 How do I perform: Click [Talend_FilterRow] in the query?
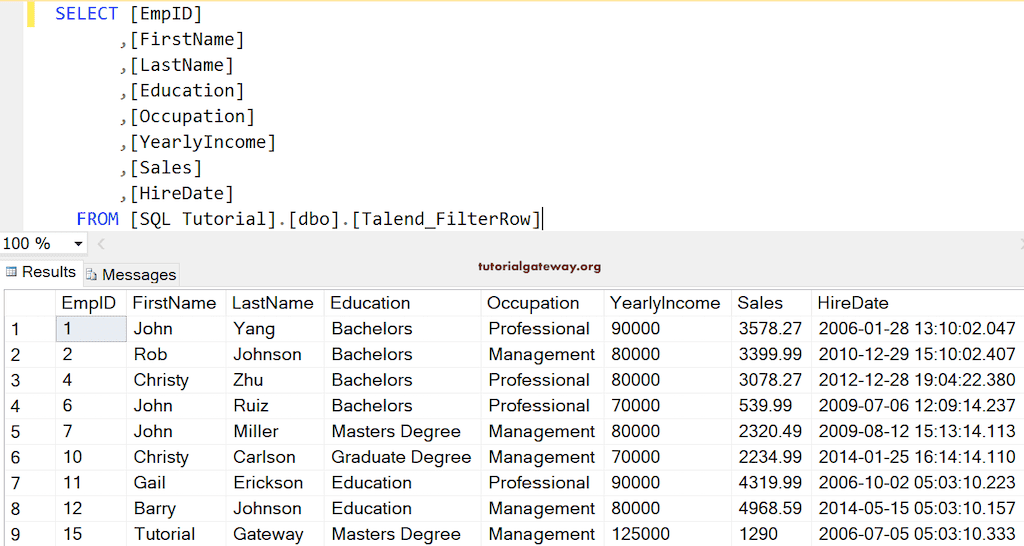[x=447, y=219]
